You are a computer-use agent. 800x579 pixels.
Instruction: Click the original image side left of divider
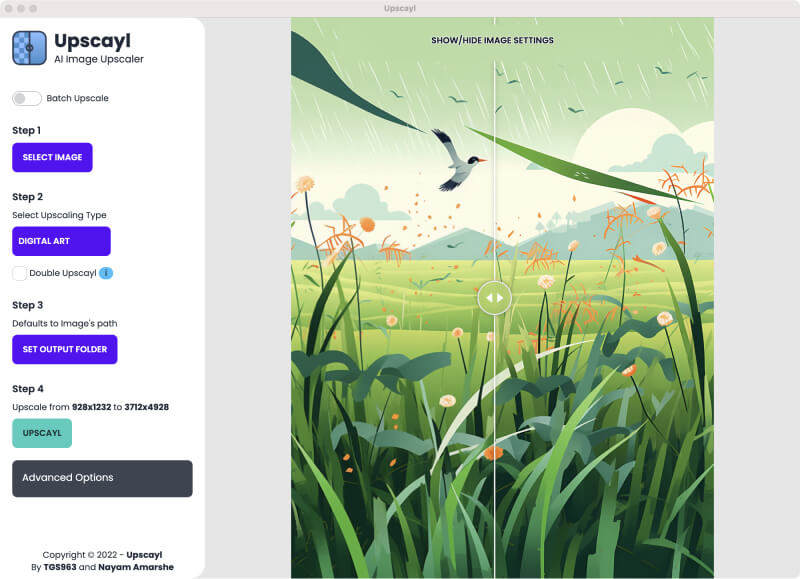pos(390,400)
